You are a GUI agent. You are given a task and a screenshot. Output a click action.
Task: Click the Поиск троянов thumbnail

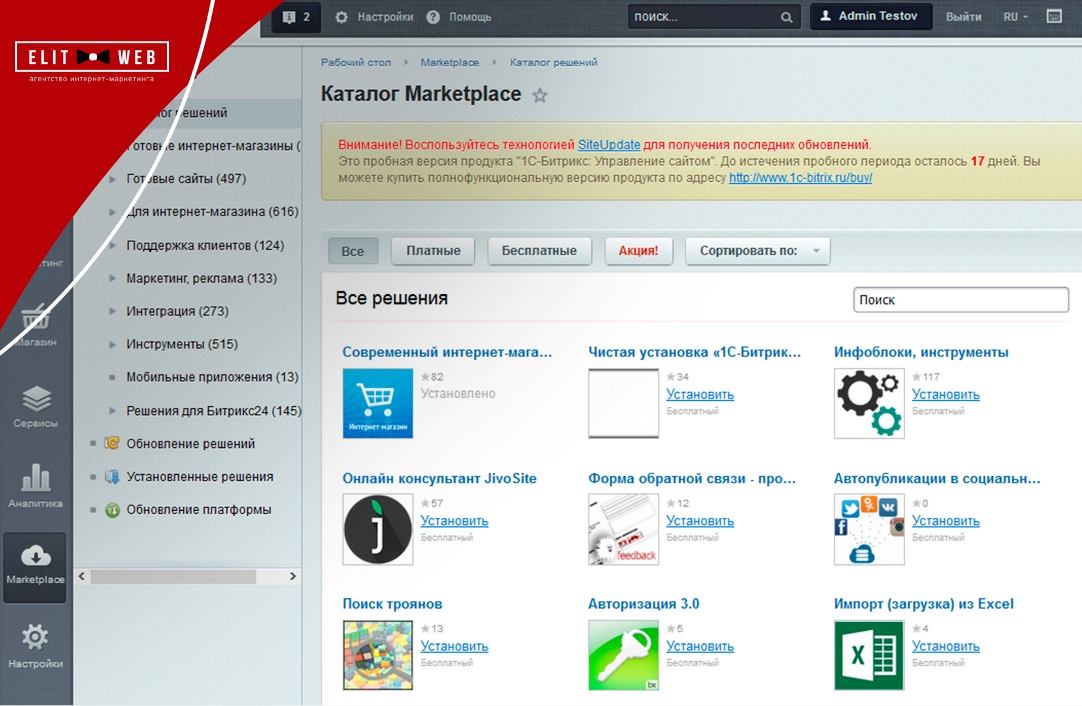377,655
